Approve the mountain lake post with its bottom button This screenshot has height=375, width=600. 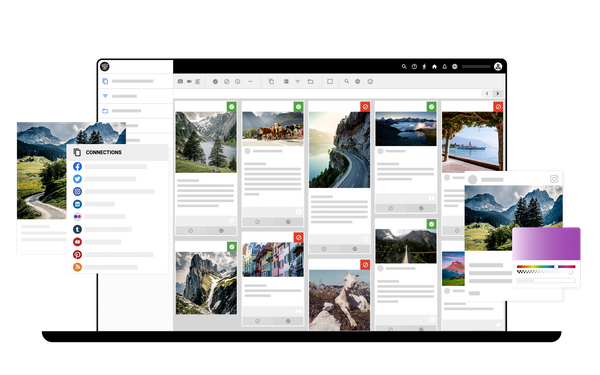coord(221,231)
